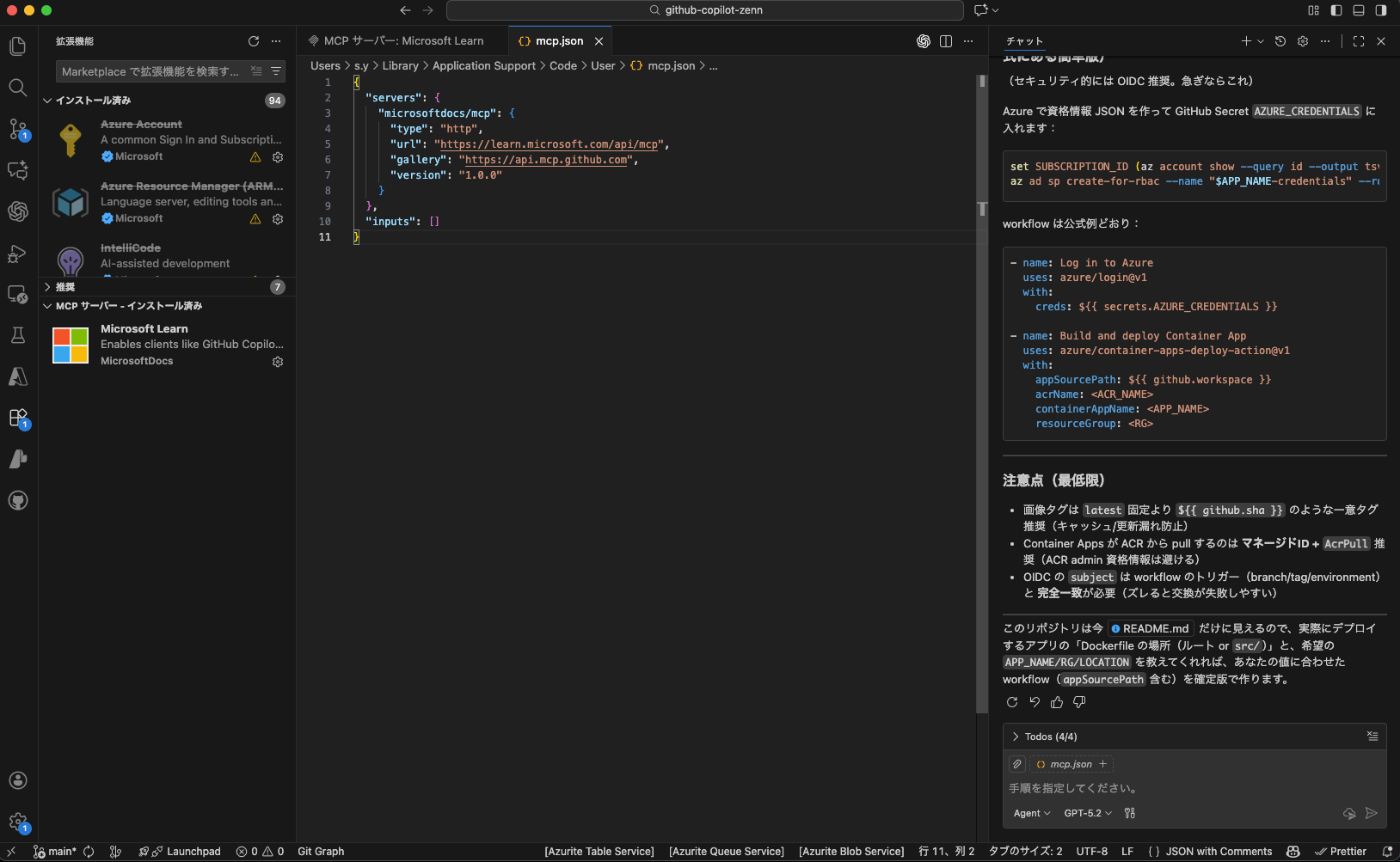
Task: Toggle the secondary side bar
Action: [1382, 10]
